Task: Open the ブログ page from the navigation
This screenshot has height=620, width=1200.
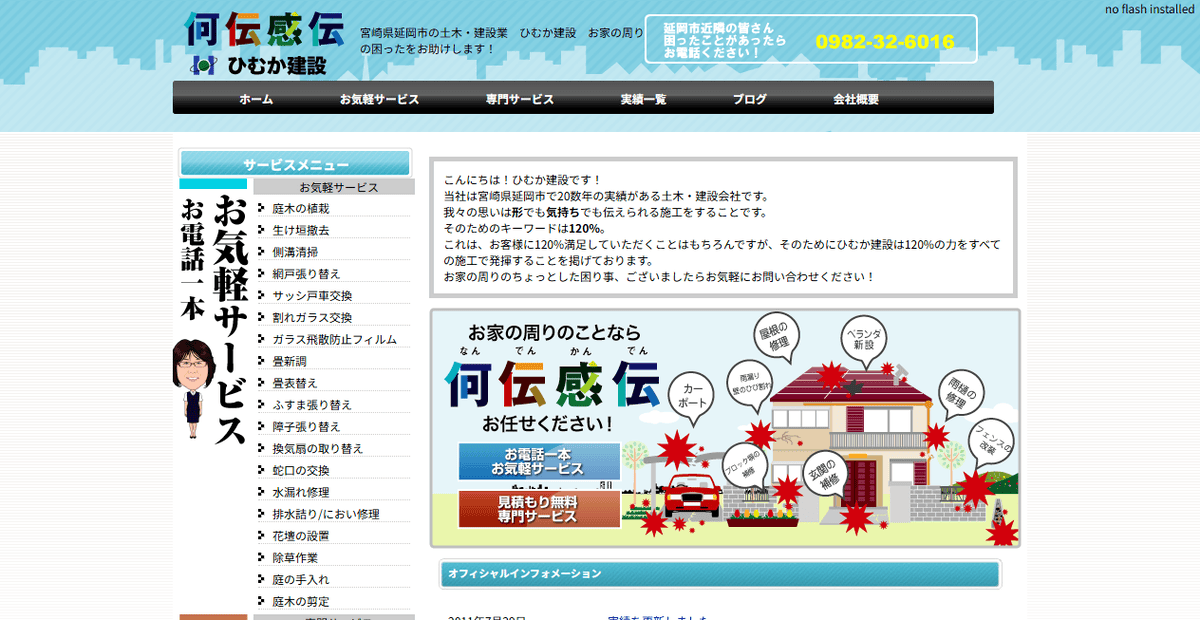Action: (748, 98)
